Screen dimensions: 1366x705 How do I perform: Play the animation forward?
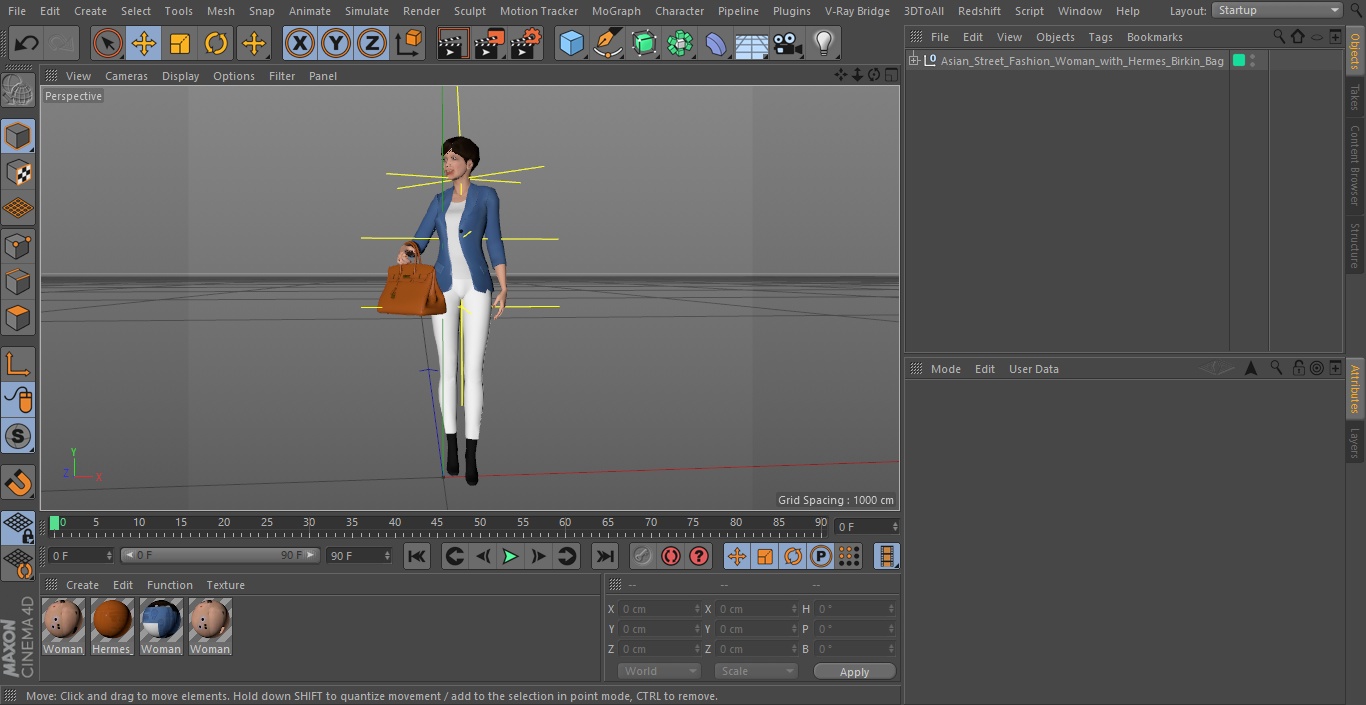point(510,556)
